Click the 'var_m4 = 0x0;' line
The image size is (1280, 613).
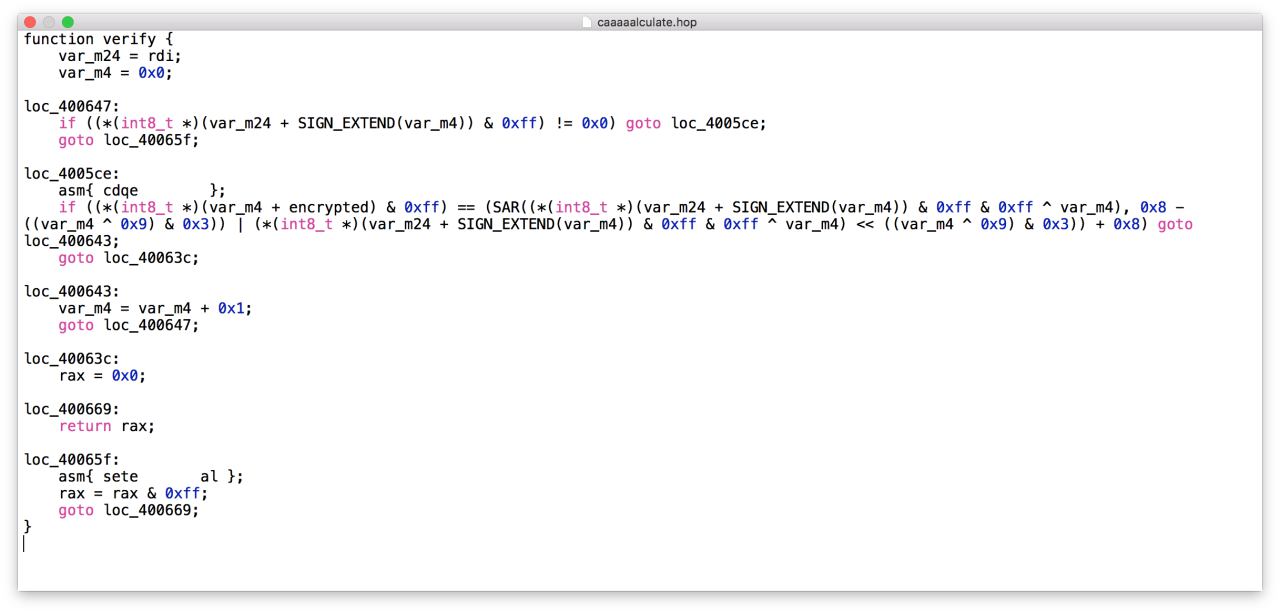116,73
